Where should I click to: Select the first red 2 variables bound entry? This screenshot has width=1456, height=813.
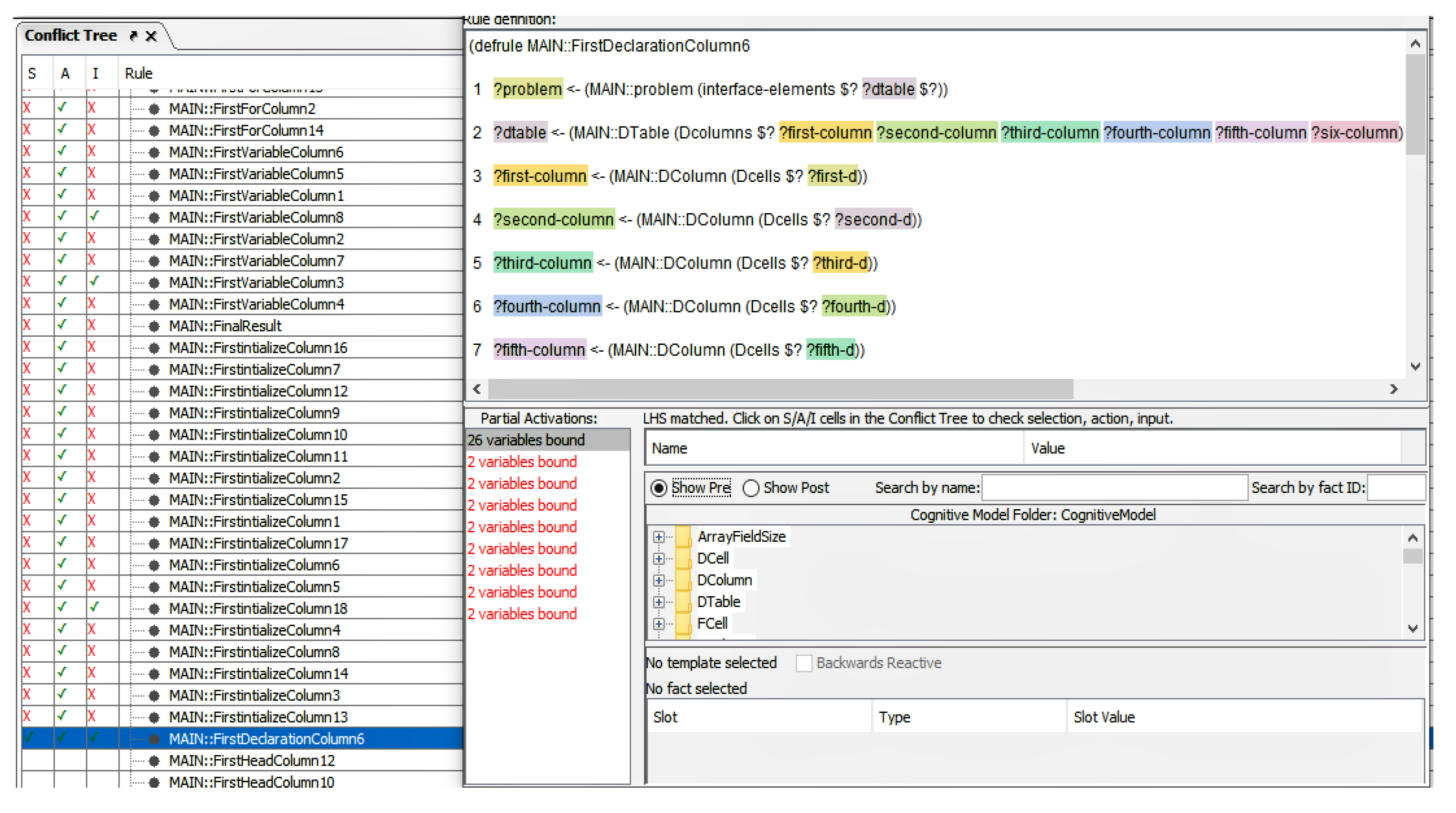click(x=522, y=462)
